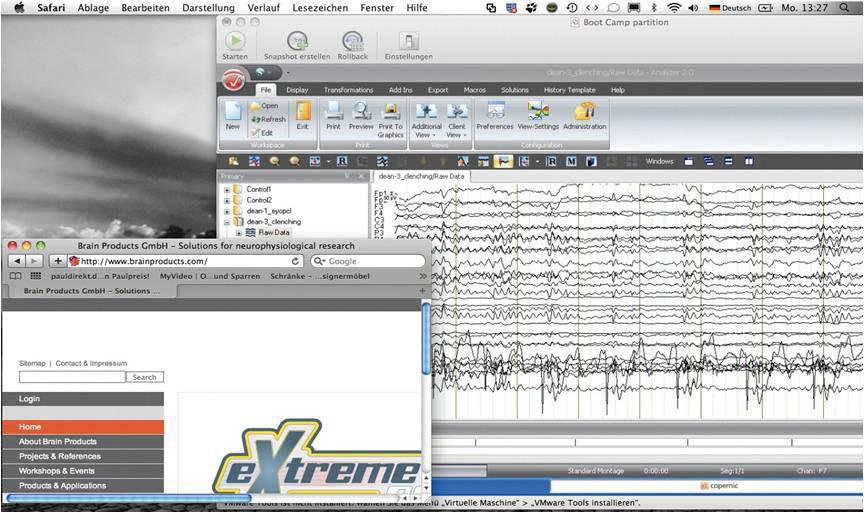Expand the dean-1_eyopcl tree node
The height and width of the screenshot is (513, 864).
pos(226,212)
